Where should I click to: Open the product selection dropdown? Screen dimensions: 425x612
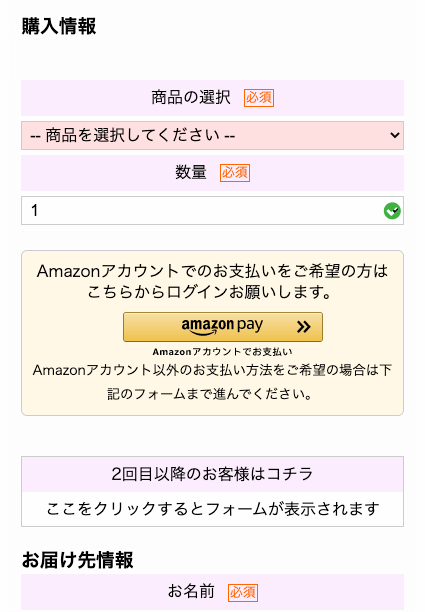(212, 135)
